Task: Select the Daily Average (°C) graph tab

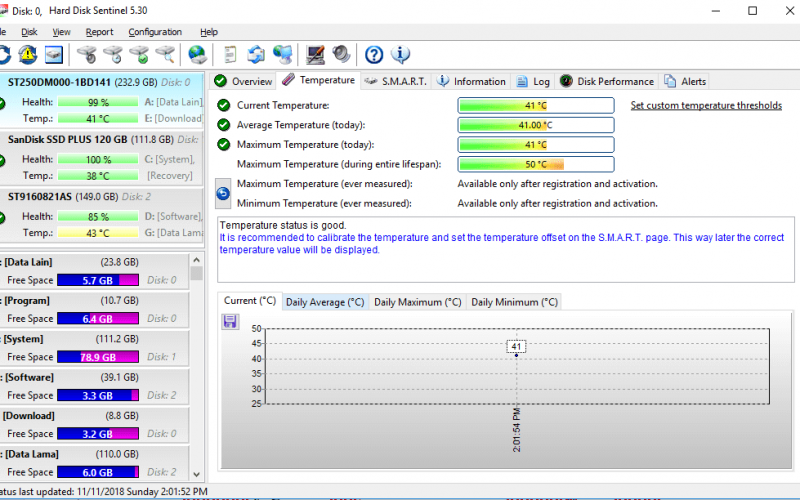Action: [325, 302]
